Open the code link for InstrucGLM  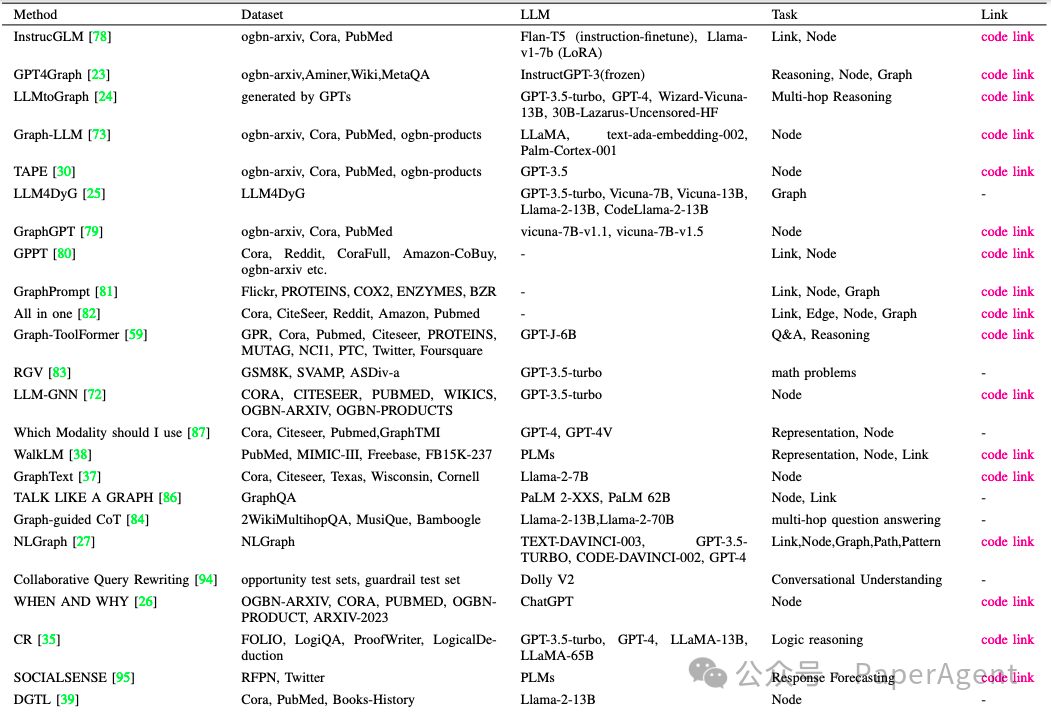pos(1007,37)
